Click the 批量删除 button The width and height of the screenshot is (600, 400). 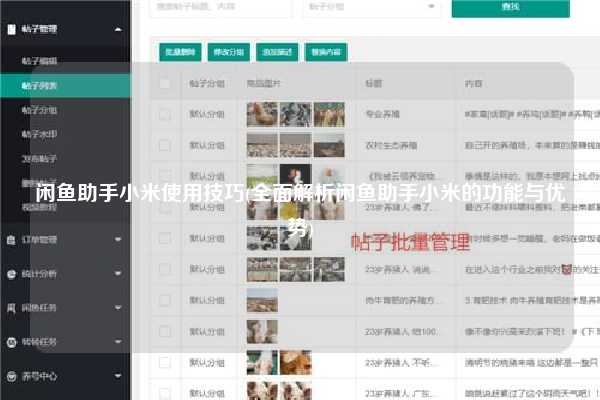point(180,52)
